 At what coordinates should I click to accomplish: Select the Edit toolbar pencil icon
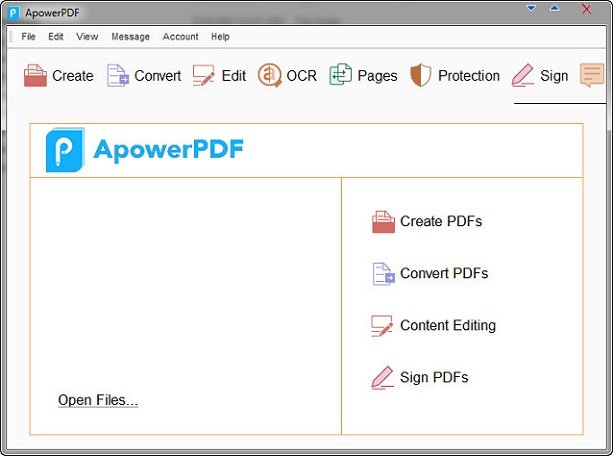[x=203, y=75]
